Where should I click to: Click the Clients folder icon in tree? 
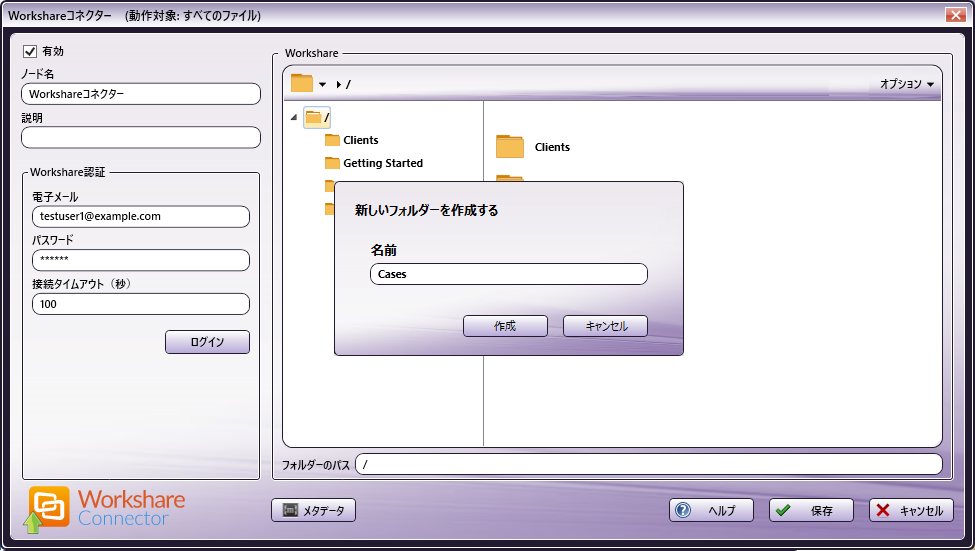[x=332, y=140]
